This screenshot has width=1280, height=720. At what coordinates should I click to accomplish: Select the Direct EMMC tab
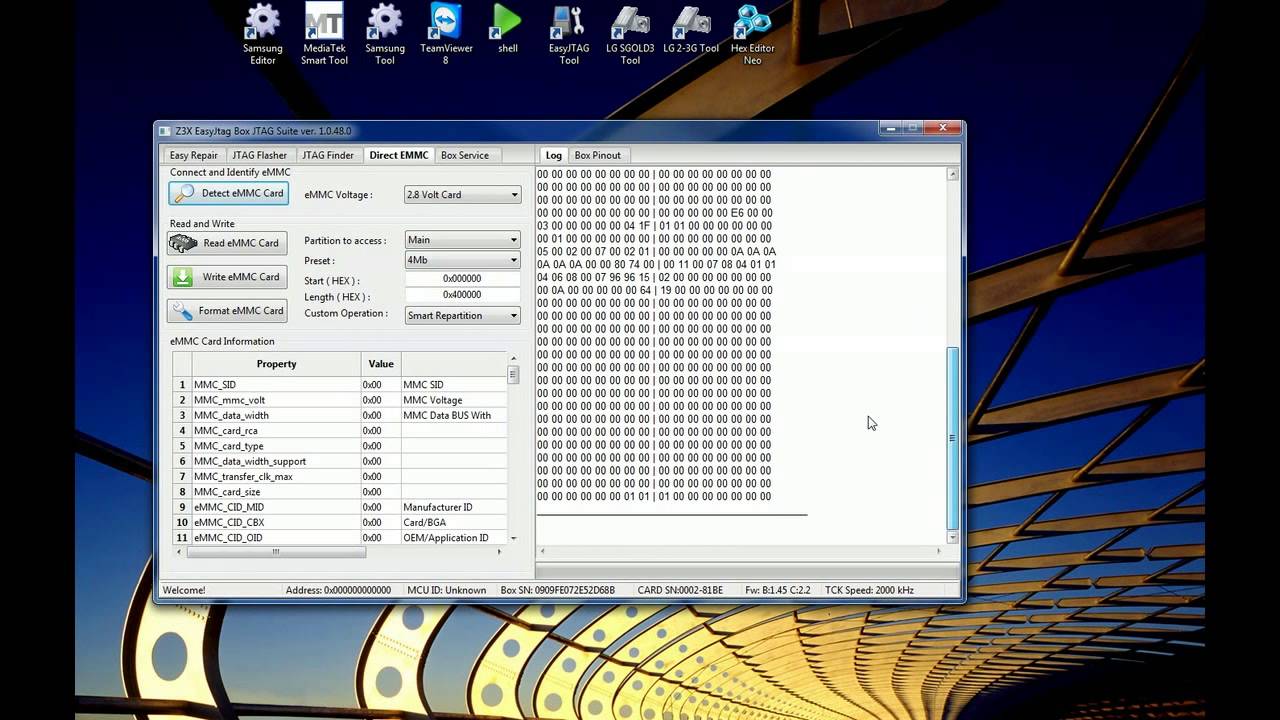tap(398, 155)
